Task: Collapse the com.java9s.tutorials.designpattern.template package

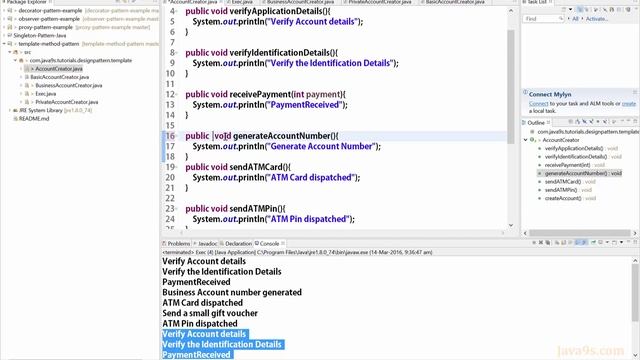Action: click(x=16, y=60)
